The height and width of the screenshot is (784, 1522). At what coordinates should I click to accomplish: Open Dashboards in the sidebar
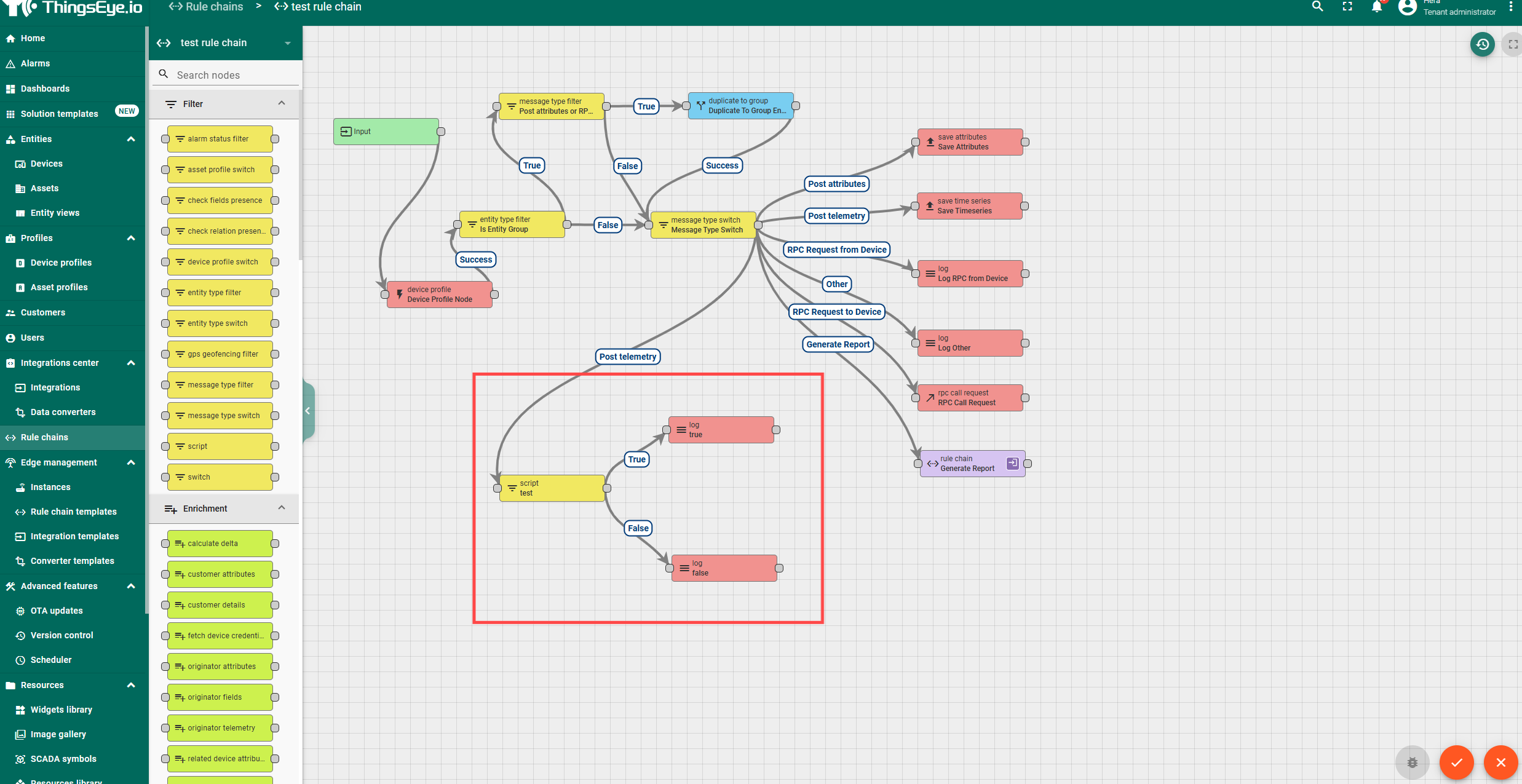click(x=45, y=89)
